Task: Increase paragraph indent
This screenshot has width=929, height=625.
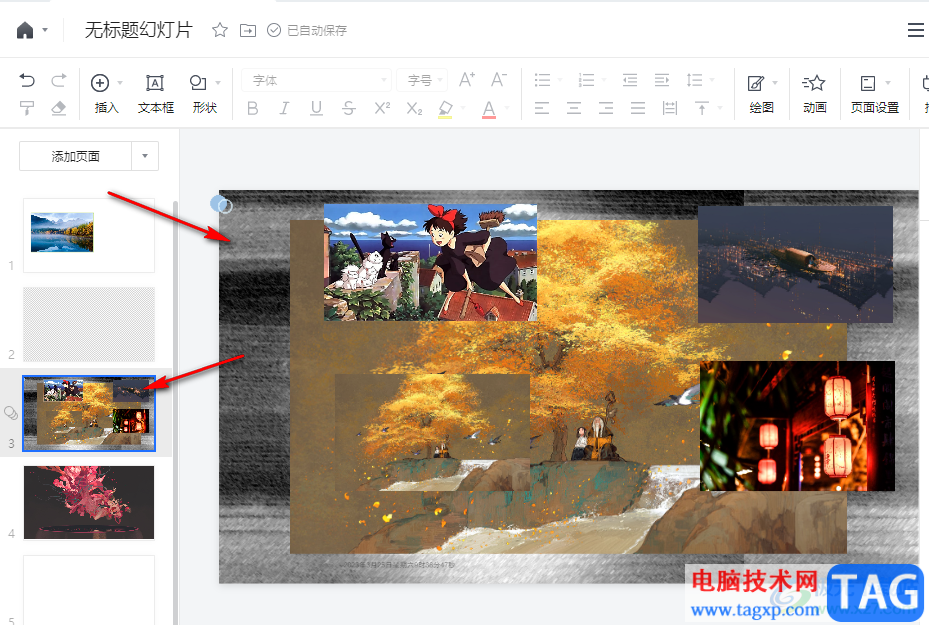Action: coord(662,80)
